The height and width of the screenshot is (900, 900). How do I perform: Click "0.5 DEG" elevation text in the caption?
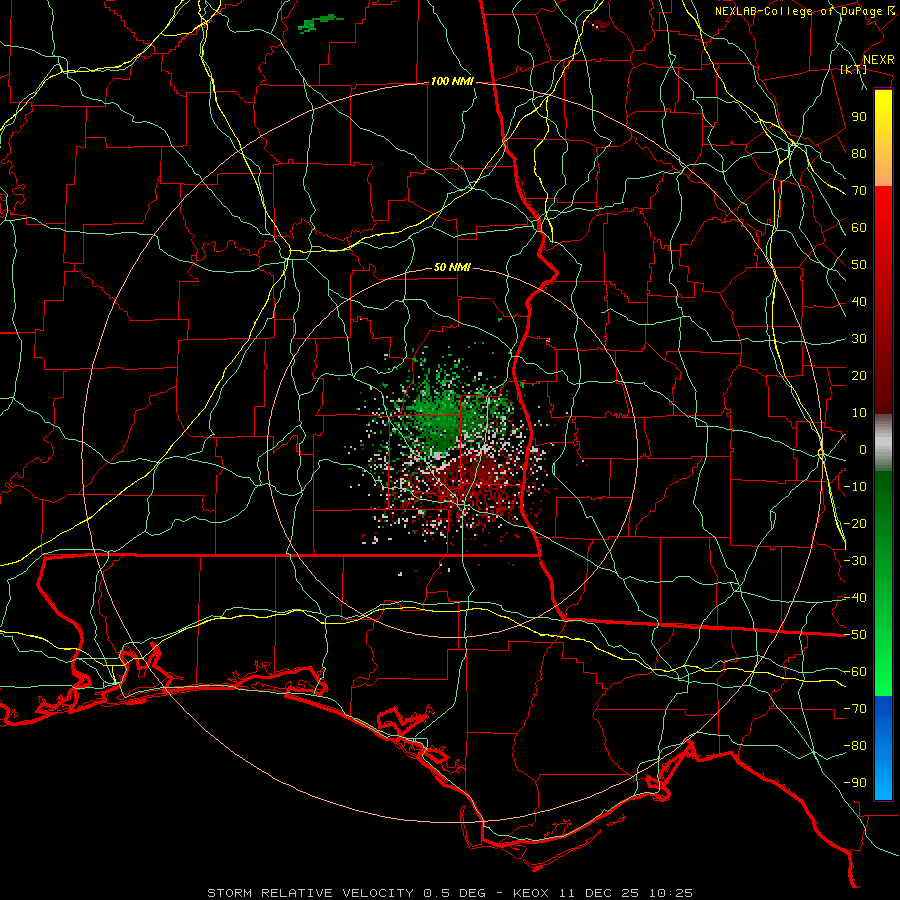(x=455, y=893)
